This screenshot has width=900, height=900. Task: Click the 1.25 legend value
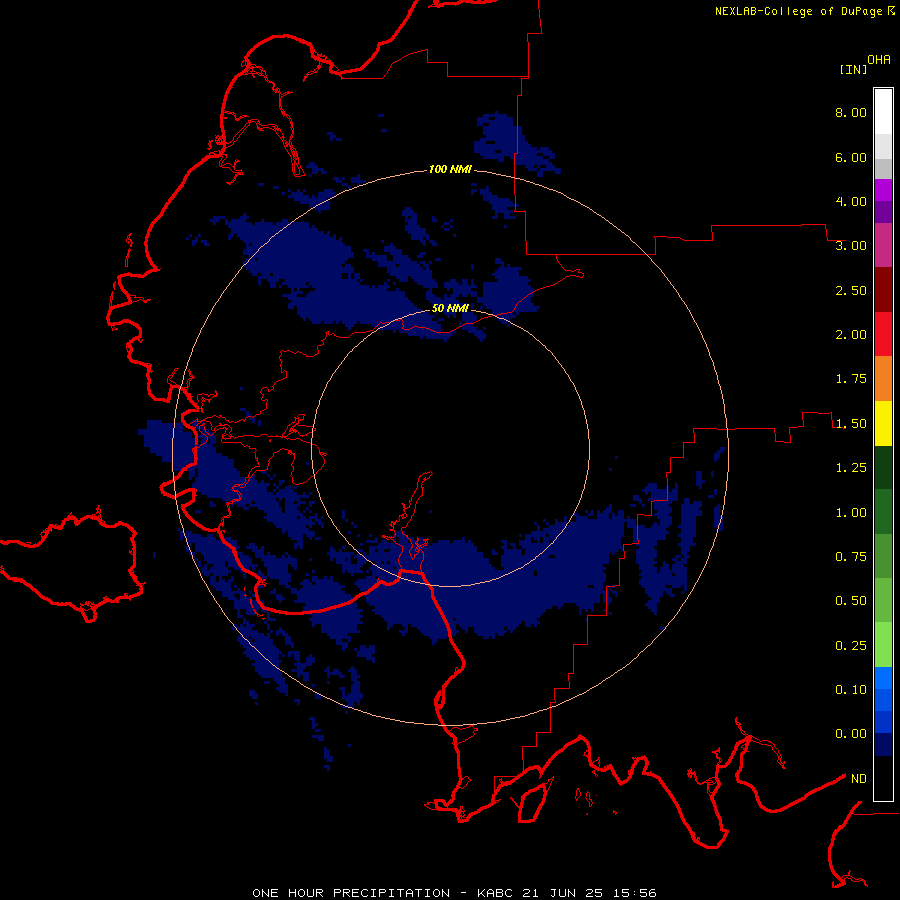coord(851,468)
